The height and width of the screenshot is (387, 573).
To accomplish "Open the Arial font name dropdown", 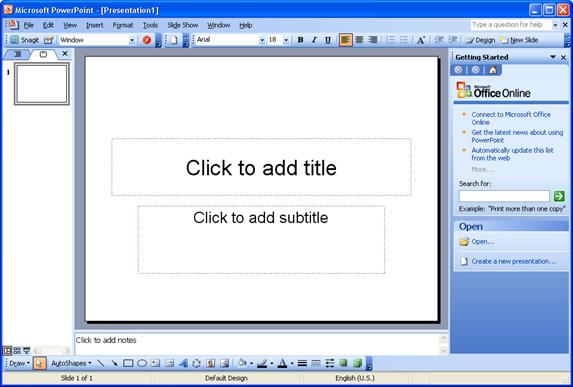I will click(262, 40).
